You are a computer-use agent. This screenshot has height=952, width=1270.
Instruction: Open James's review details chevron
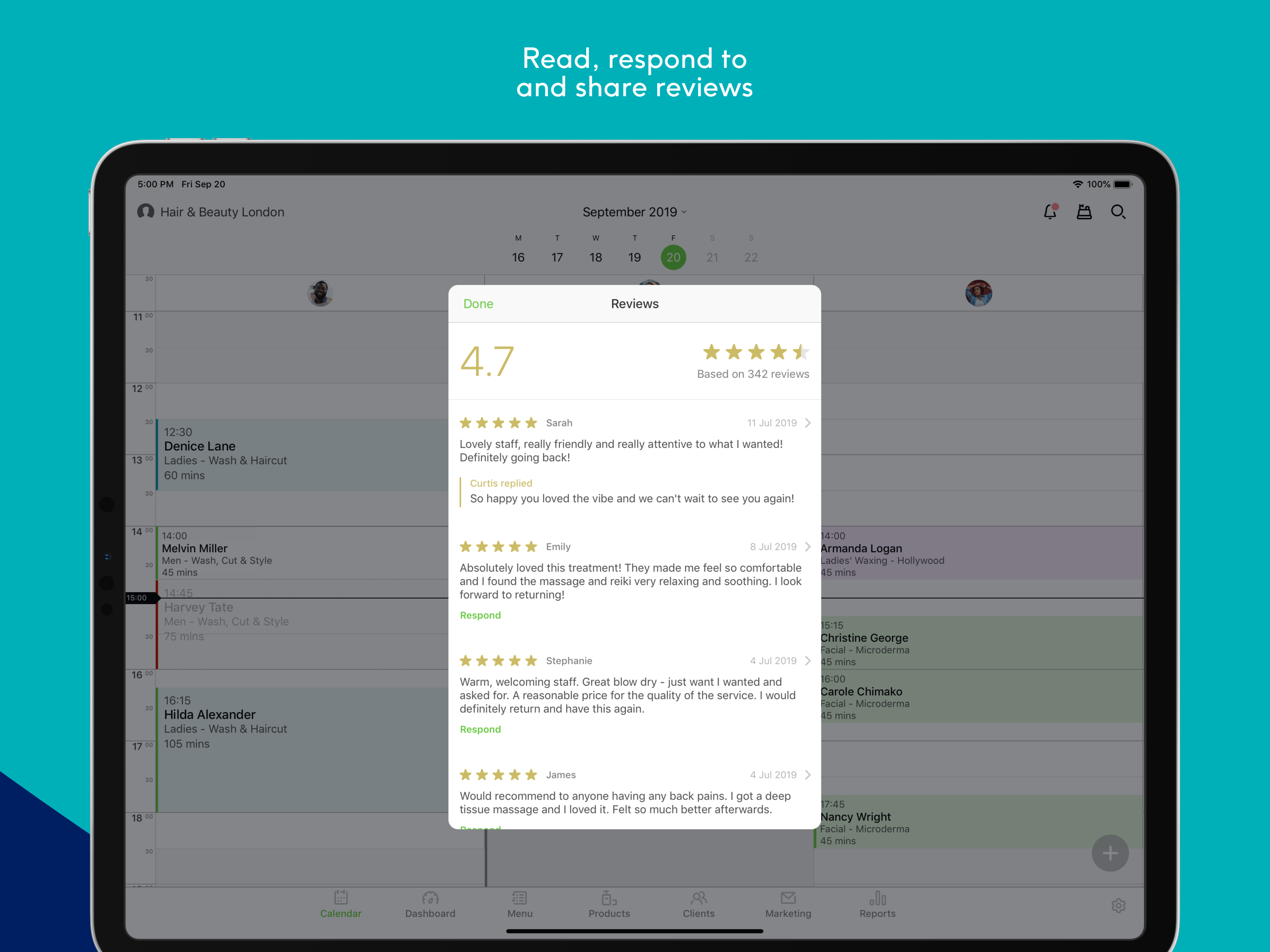pyautogui.click(x=808, y=774)
